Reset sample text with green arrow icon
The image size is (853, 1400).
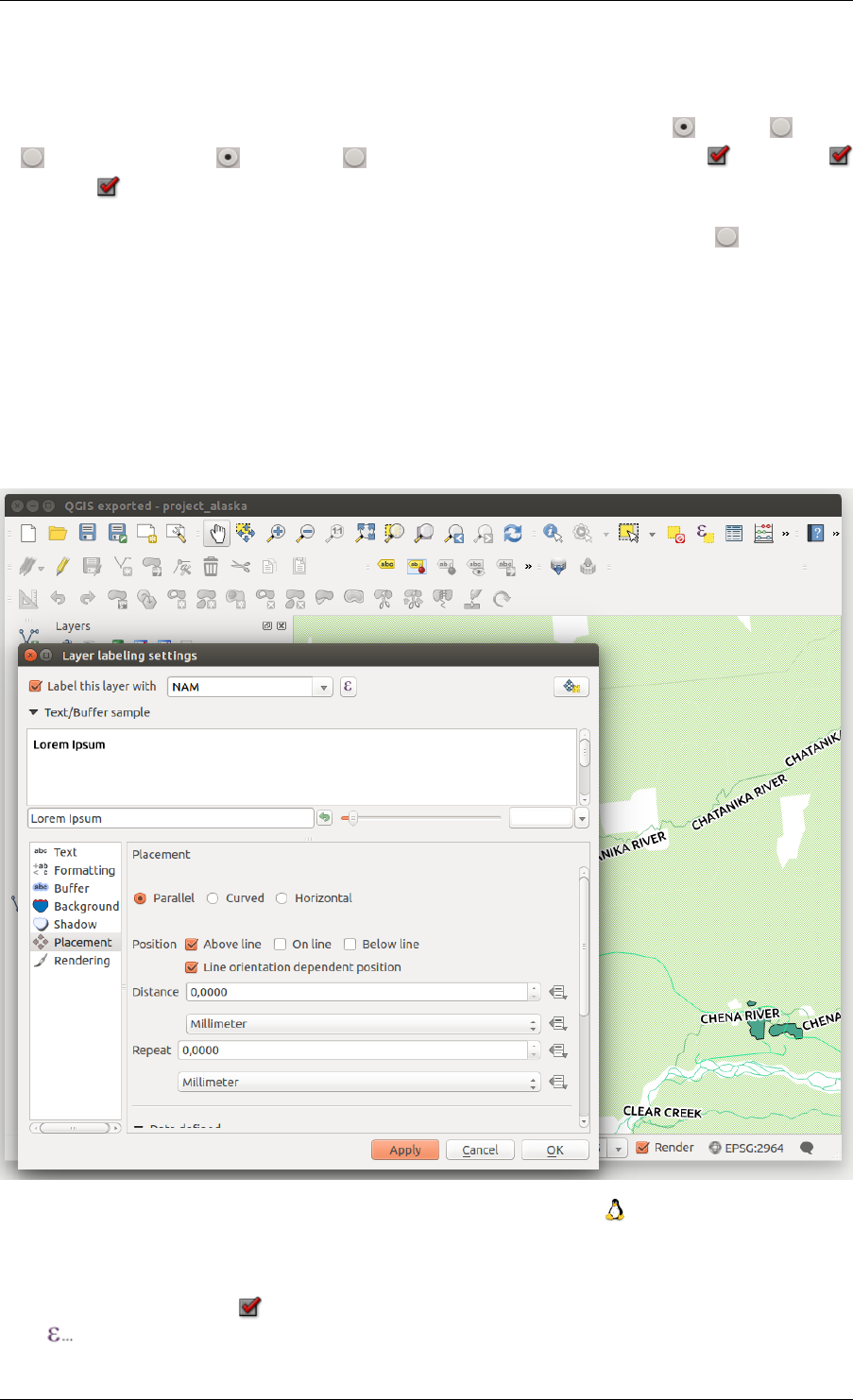point(325,818)
